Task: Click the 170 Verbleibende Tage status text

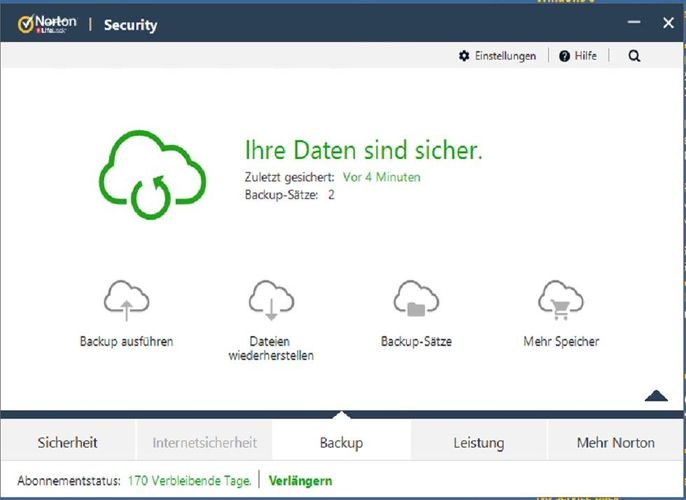Action: click(189, 481)
